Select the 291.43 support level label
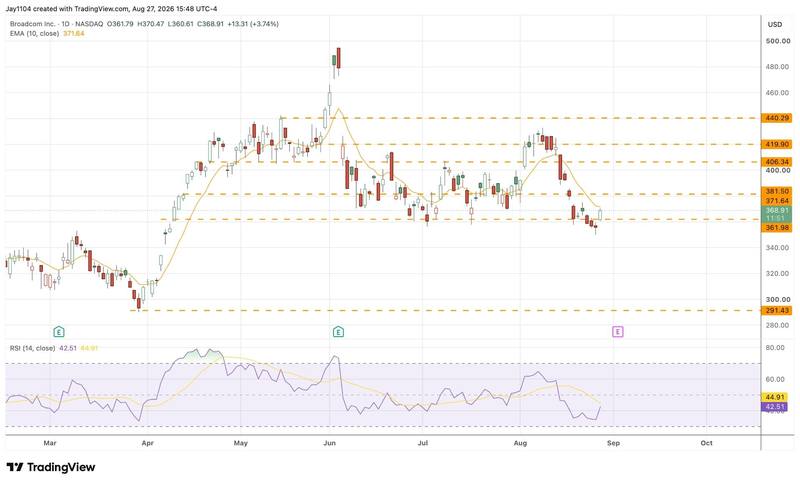The width and height of the screenshot is (800, 484). (x=777, y=310)
